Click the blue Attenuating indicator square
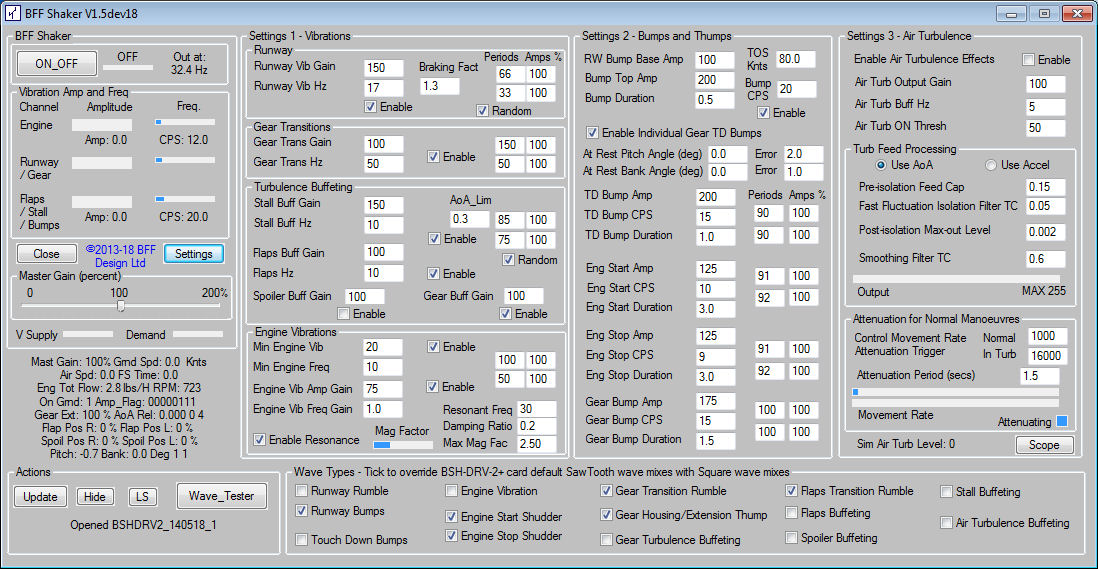Image resolution: width=1098 pixels, height=569 pixels. coord(1062,421)
